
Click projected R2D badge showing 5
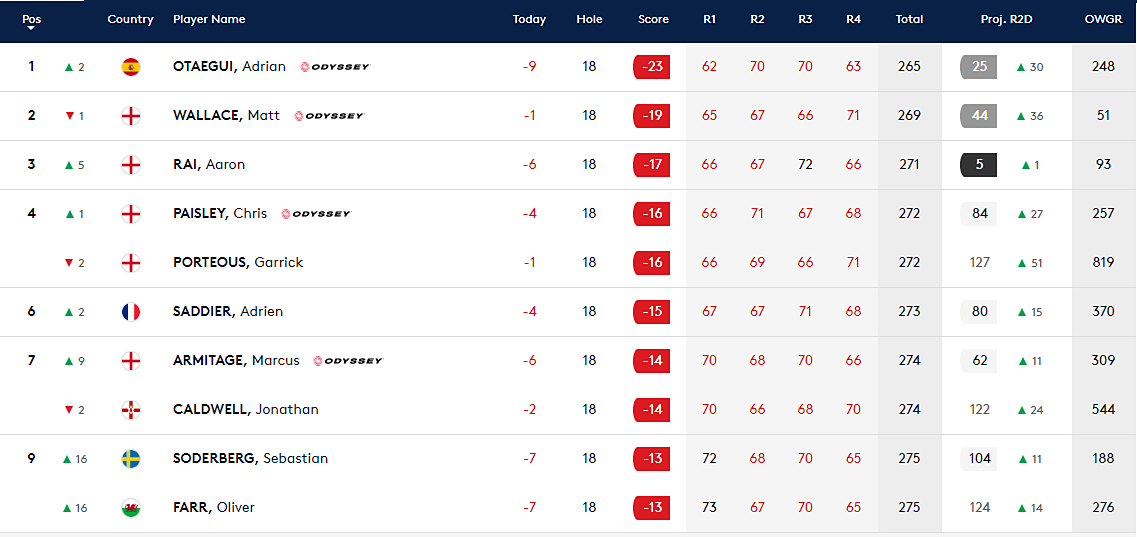[x=978, y=165]
